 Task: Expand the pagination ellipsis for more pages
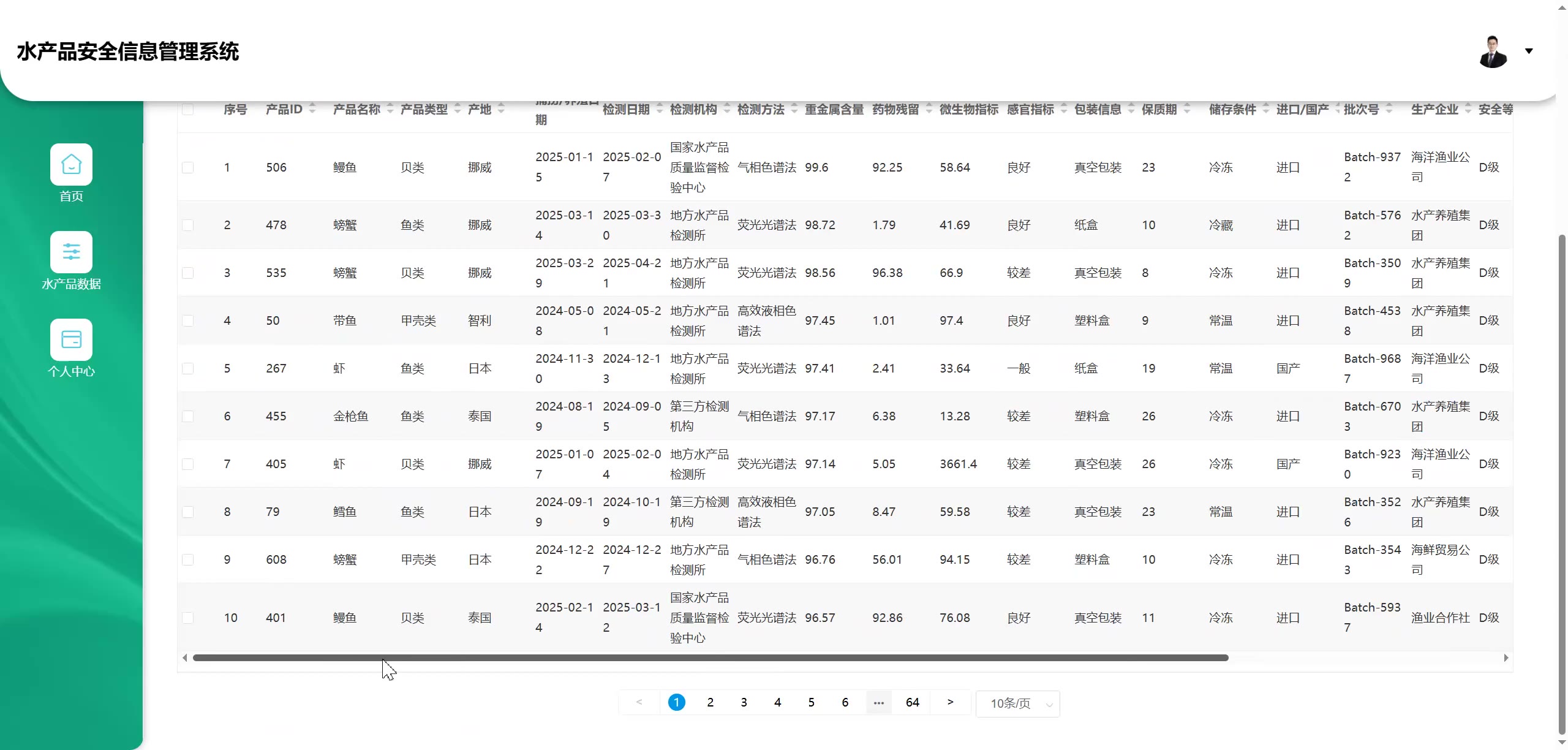878,702
